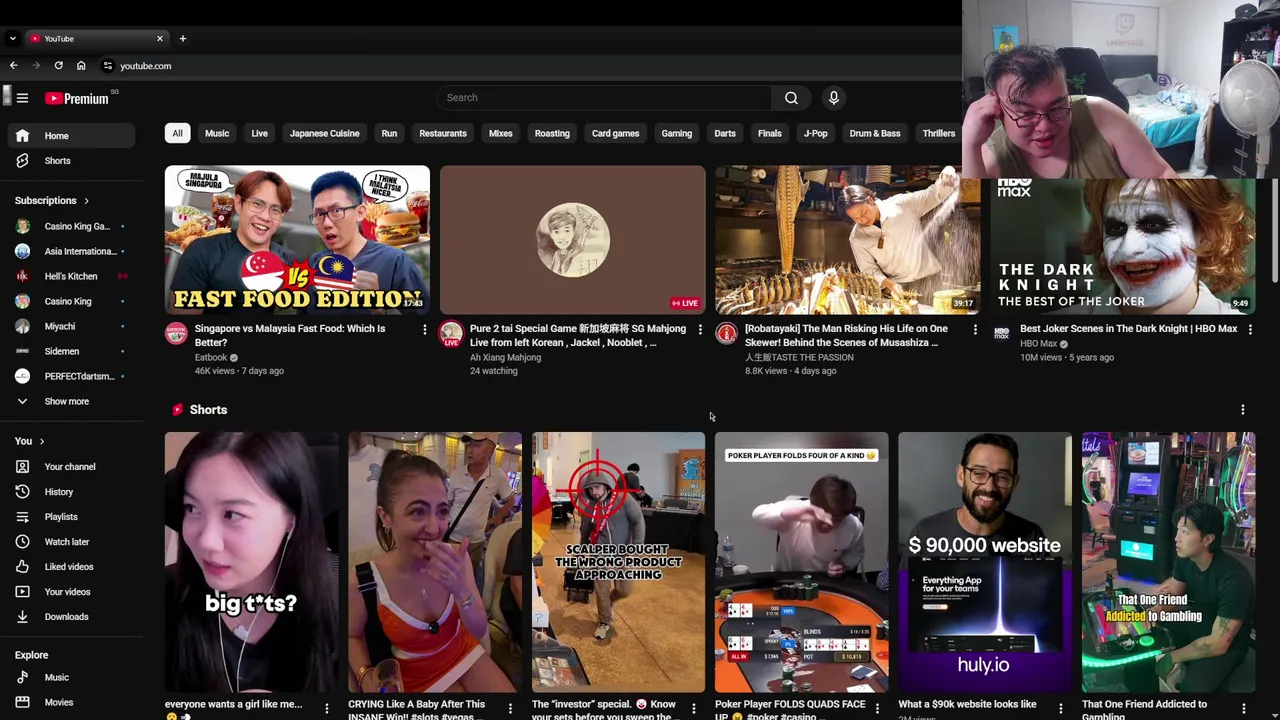Screen dimensions: 1280x720
Task: Start voice search with microphone icon
Action: tap(834, 98)
